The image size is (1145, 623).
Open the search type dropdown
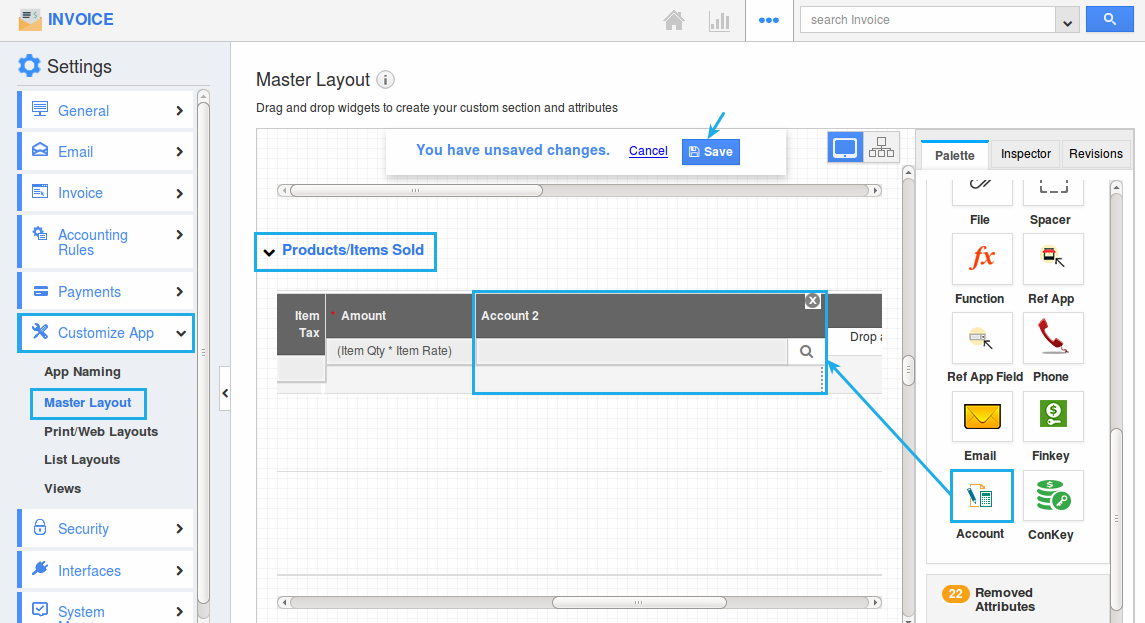[x=1066, y=19]
